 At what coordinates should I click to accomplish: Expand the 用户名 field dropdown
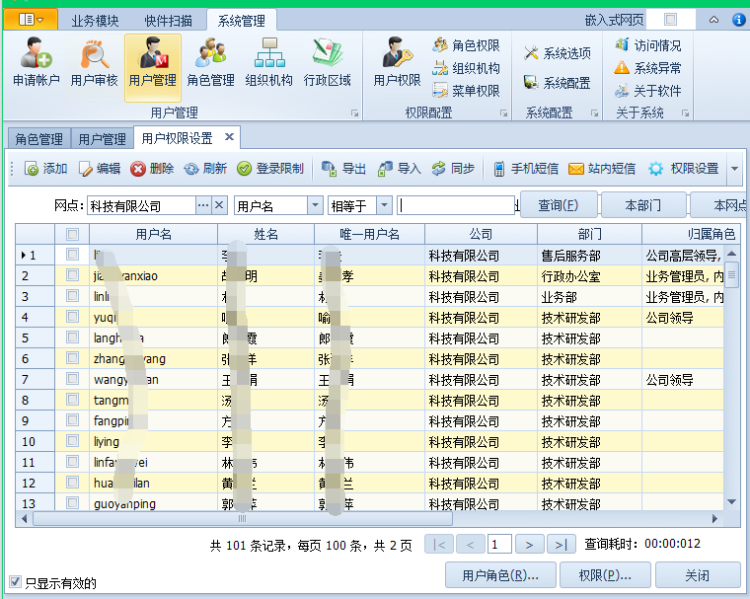click(315, 206)
